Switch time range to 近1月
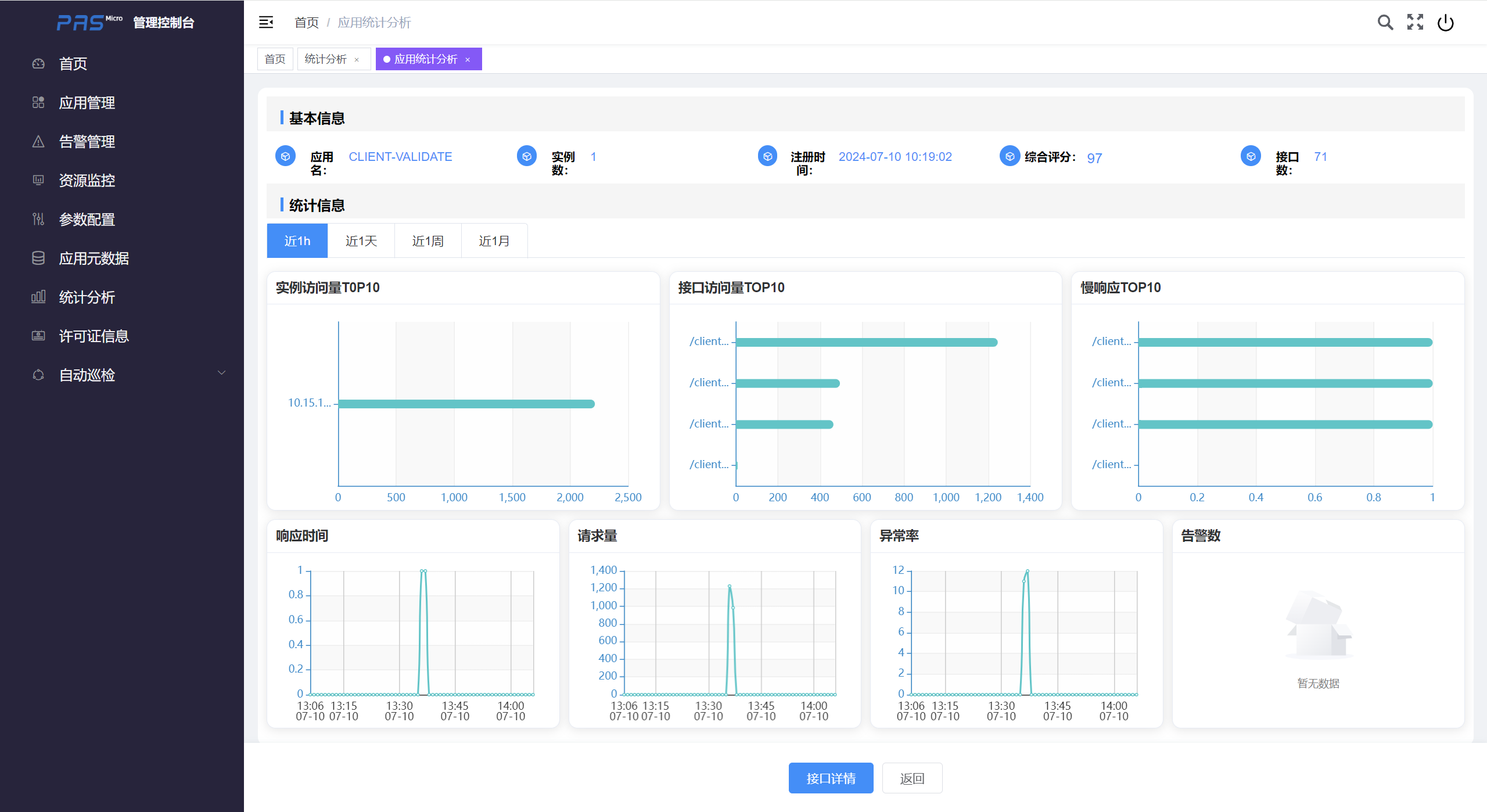Screen dimensions: 1487x812 pyautogui.click(x=494, y=241)
